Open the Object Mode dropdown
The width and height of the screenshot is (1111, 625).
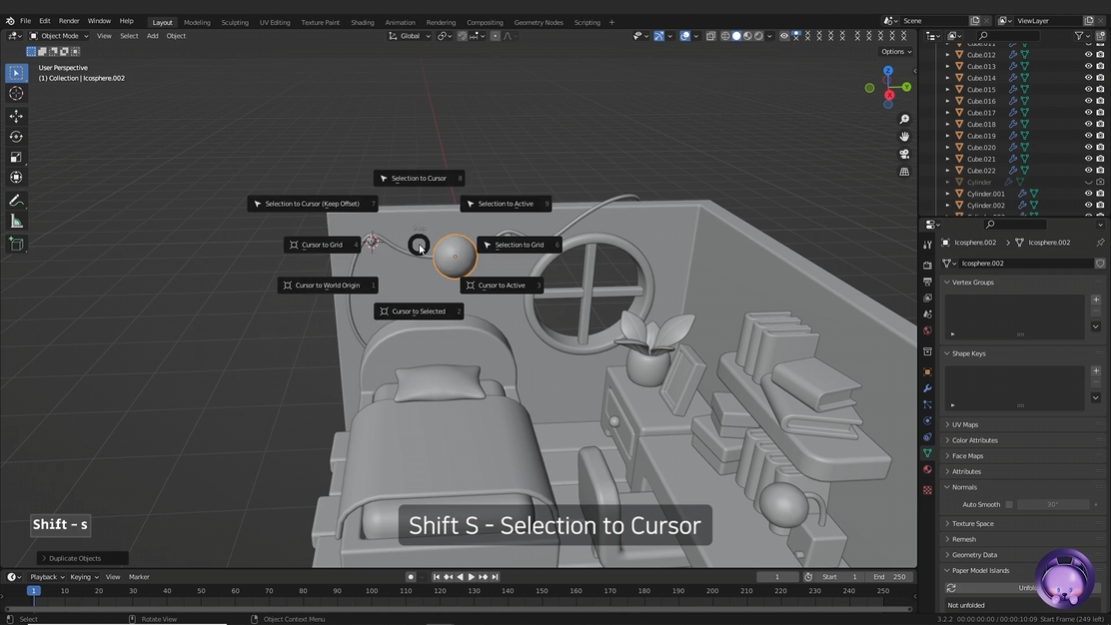[x=59, y=36]
